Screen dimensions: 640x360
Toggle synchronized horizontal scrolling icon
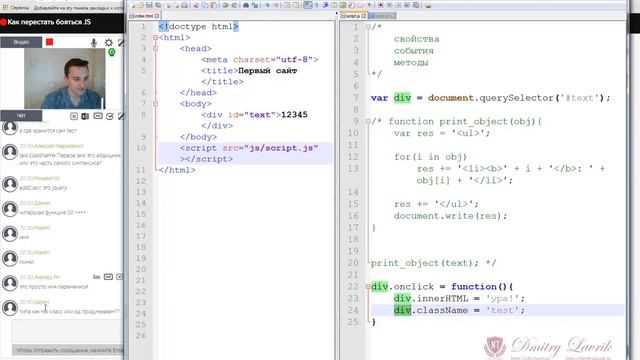[296, 5]
